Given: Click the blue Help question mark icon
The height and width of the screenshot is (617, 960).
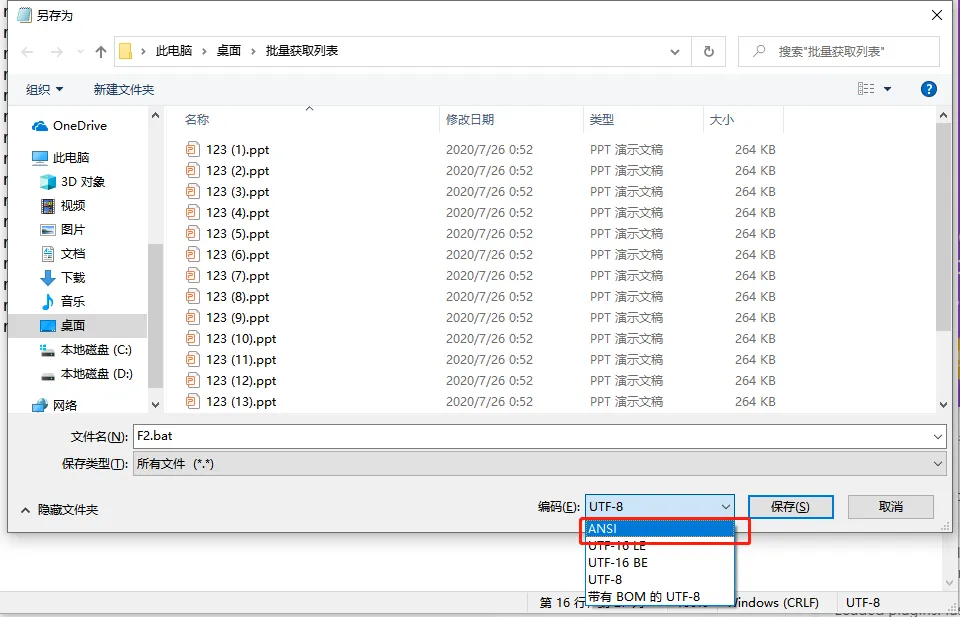Looking at the screenshot, I should pyautogui.click(x=928, y=88).
